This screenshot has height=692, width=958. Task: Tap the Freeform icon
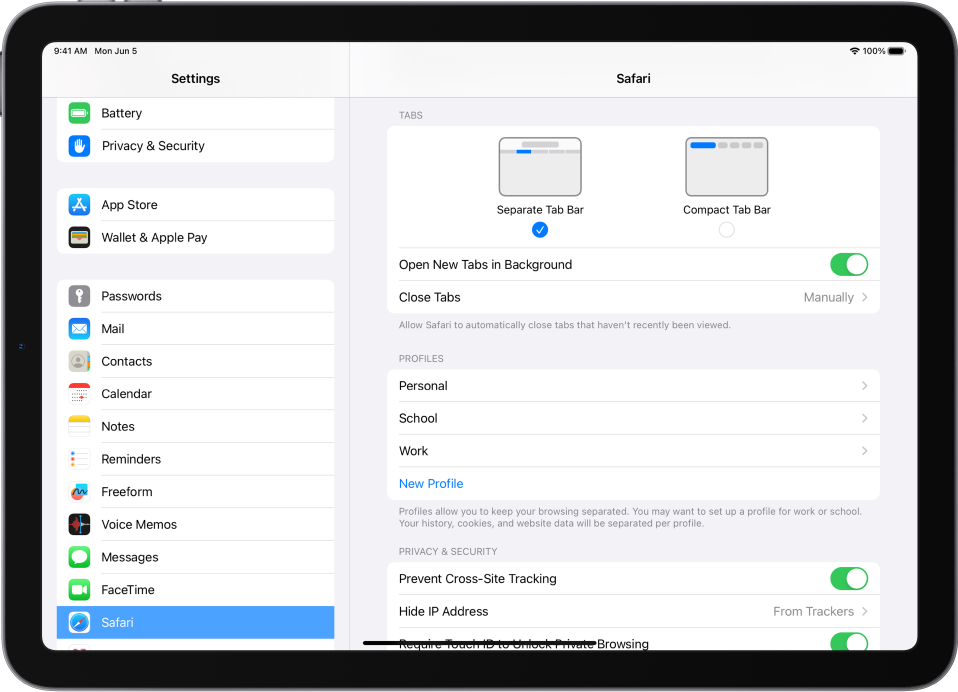click(x=79, y=492)
